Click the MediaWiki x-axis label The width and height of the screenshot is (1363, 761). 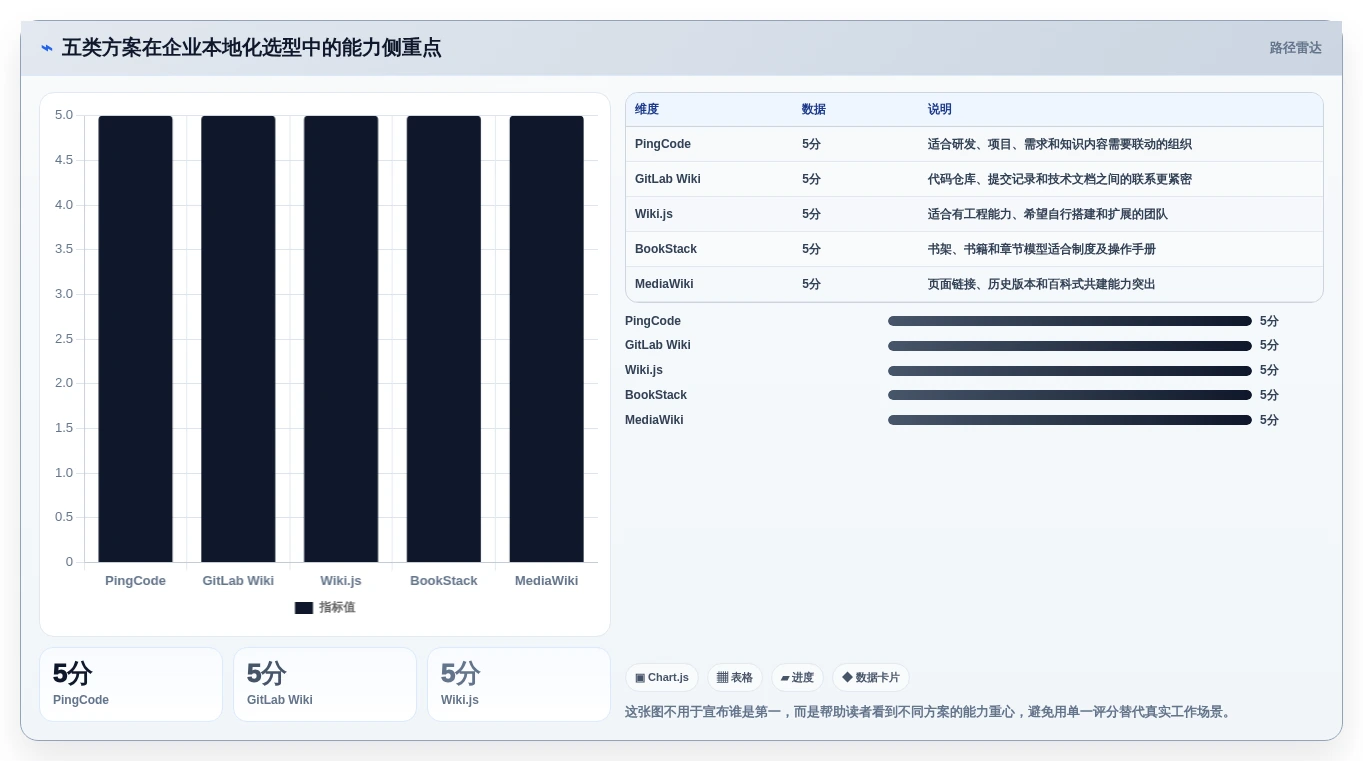pyautogui.click(x=546, y=581)
